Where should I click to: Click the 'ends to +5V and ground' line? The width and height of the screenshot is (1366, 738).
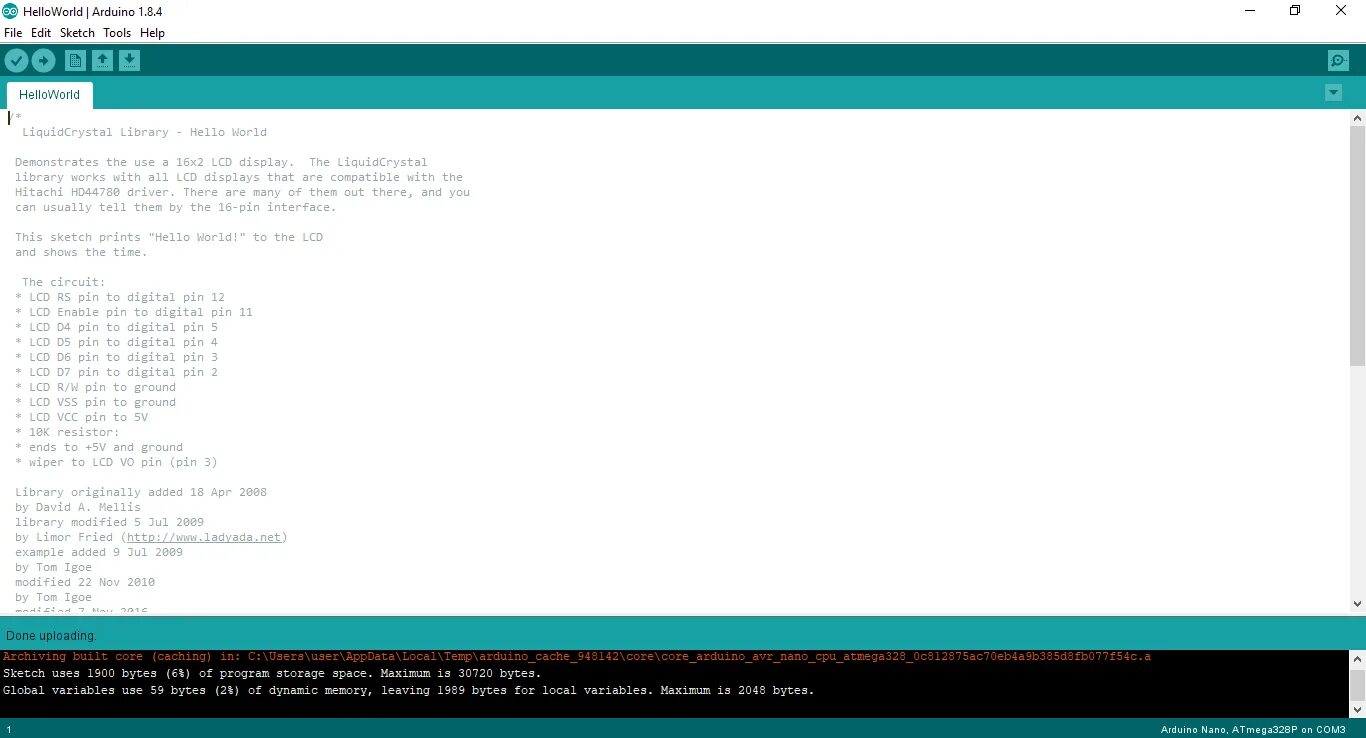99,447
